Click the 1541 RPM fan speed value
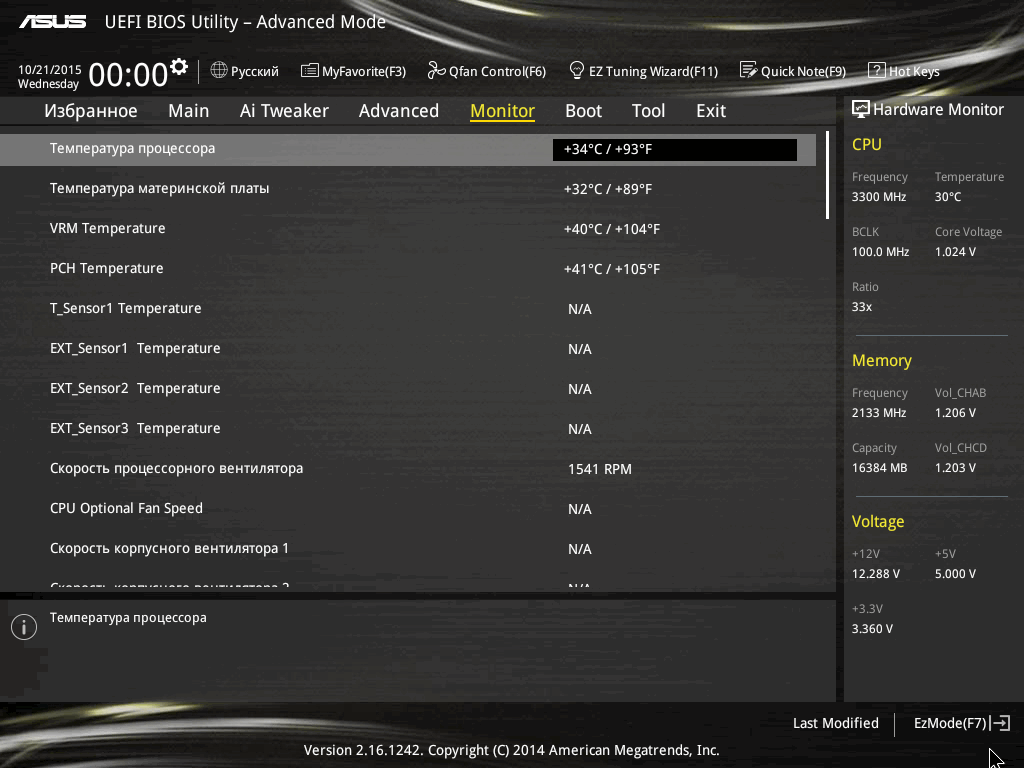1024x768 pixels. (x=600, y=469)
